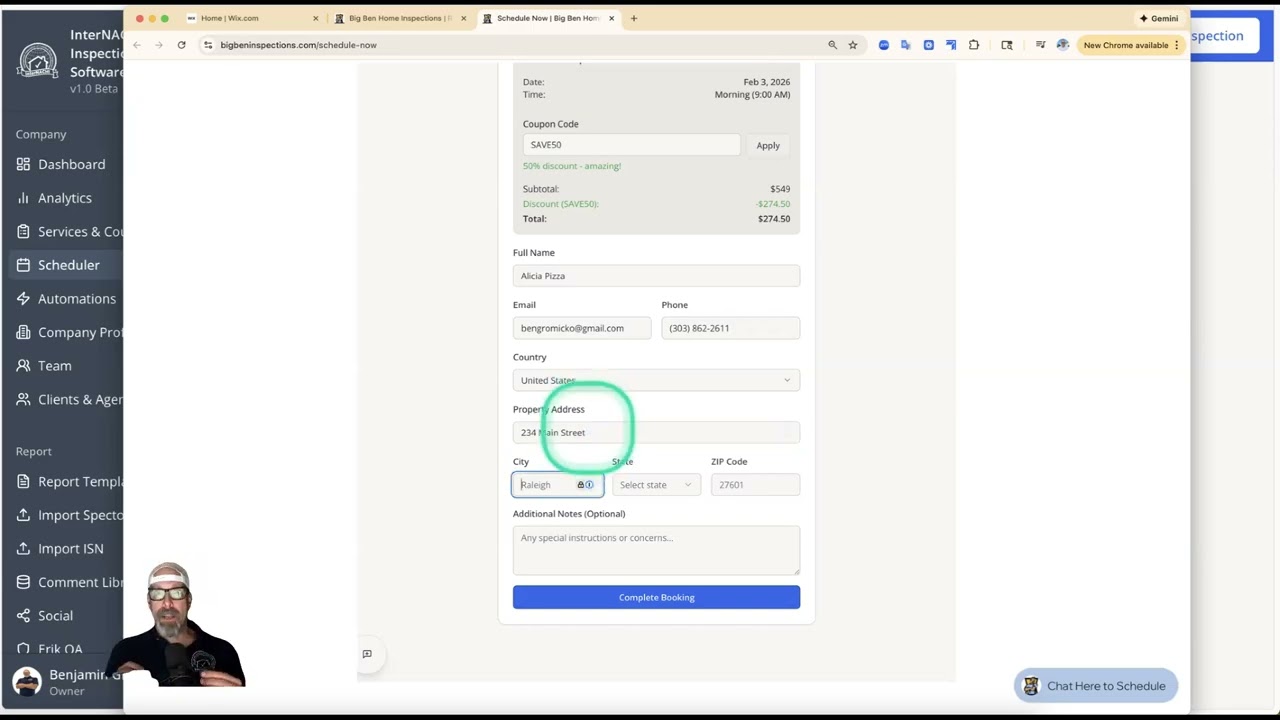Click the feedback icon below form
The image size is (1280, 720).
click(x=367, y=654)
